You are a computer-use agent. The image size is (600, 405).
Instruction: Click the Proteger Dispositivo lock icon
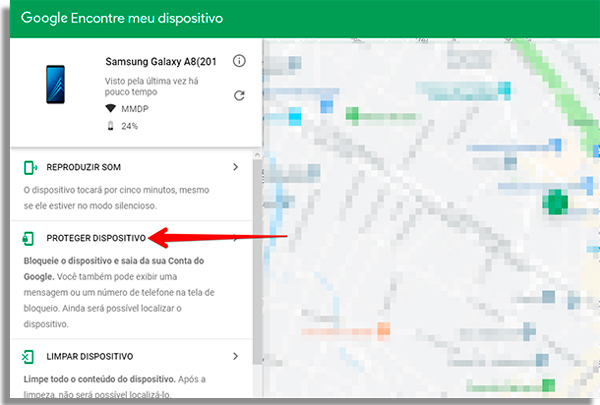(x=28, y=238)
